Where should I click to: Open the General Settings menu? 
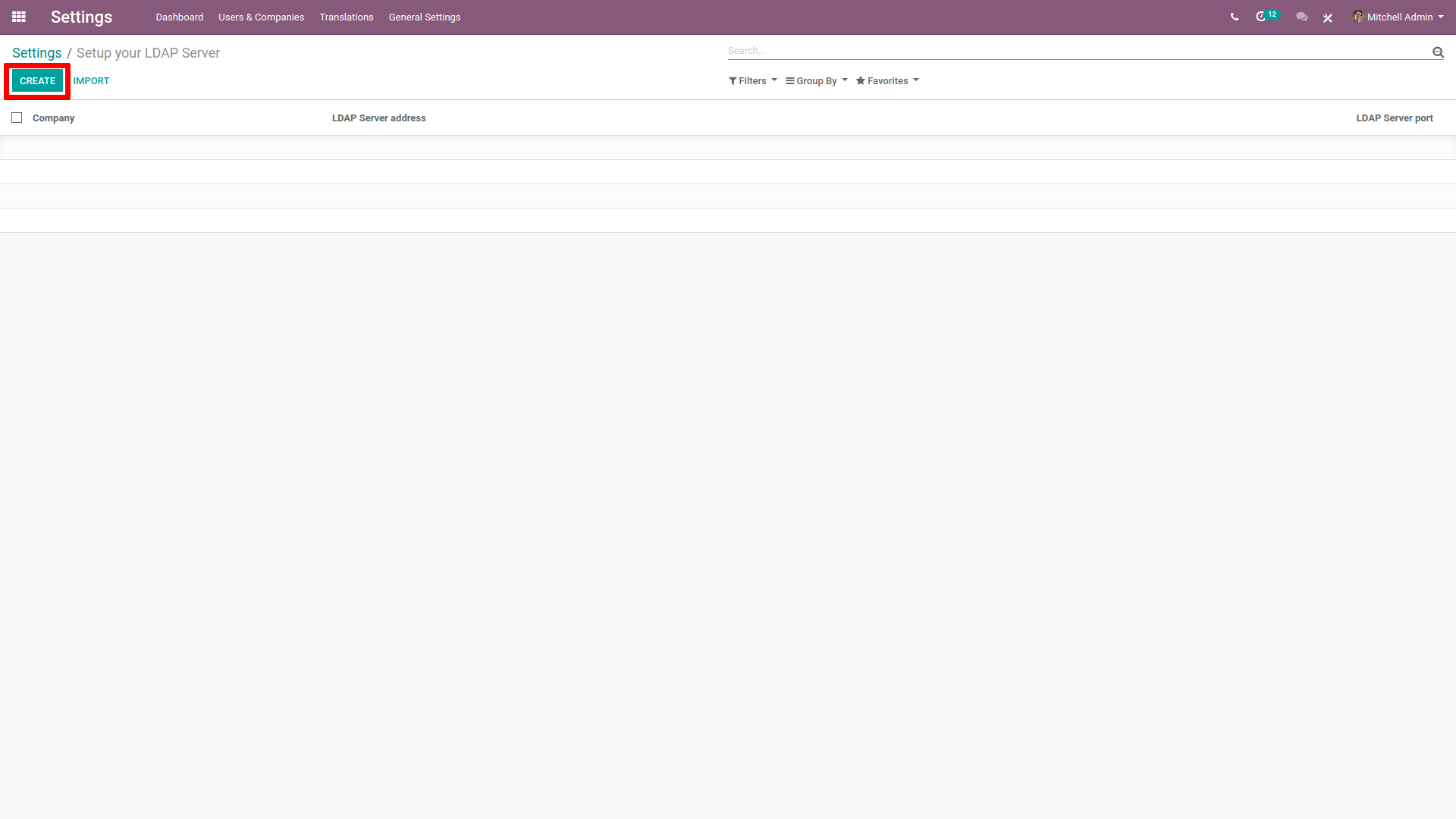coord(424,17)
